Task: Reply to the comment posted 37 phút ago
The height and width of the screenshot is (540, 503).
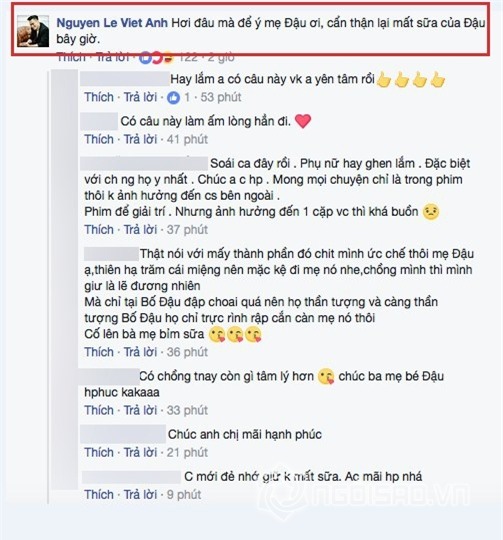Action: click(x=140, y=230)
